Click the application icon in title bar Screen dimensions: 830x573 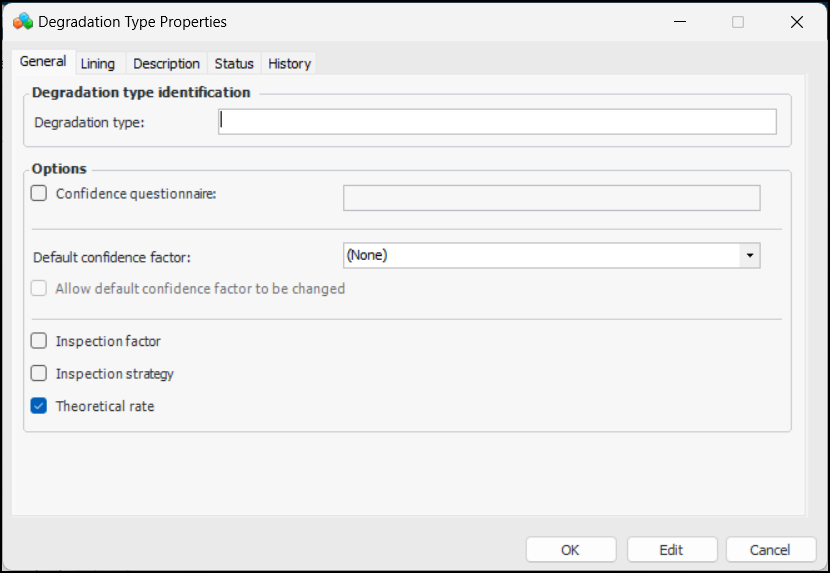[22, 21]
